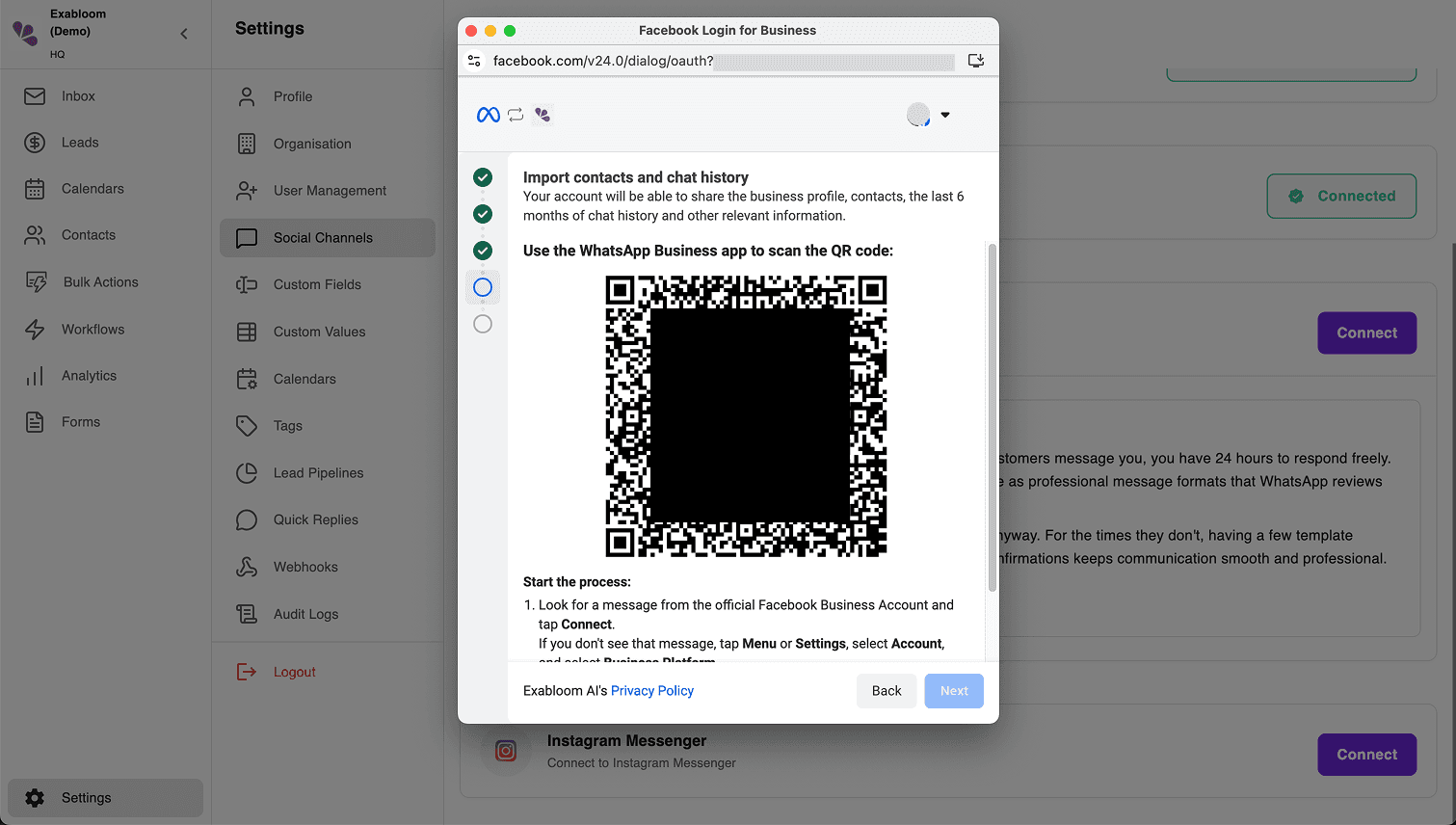Click the Webhooks icon

click(x=247, y=567)
